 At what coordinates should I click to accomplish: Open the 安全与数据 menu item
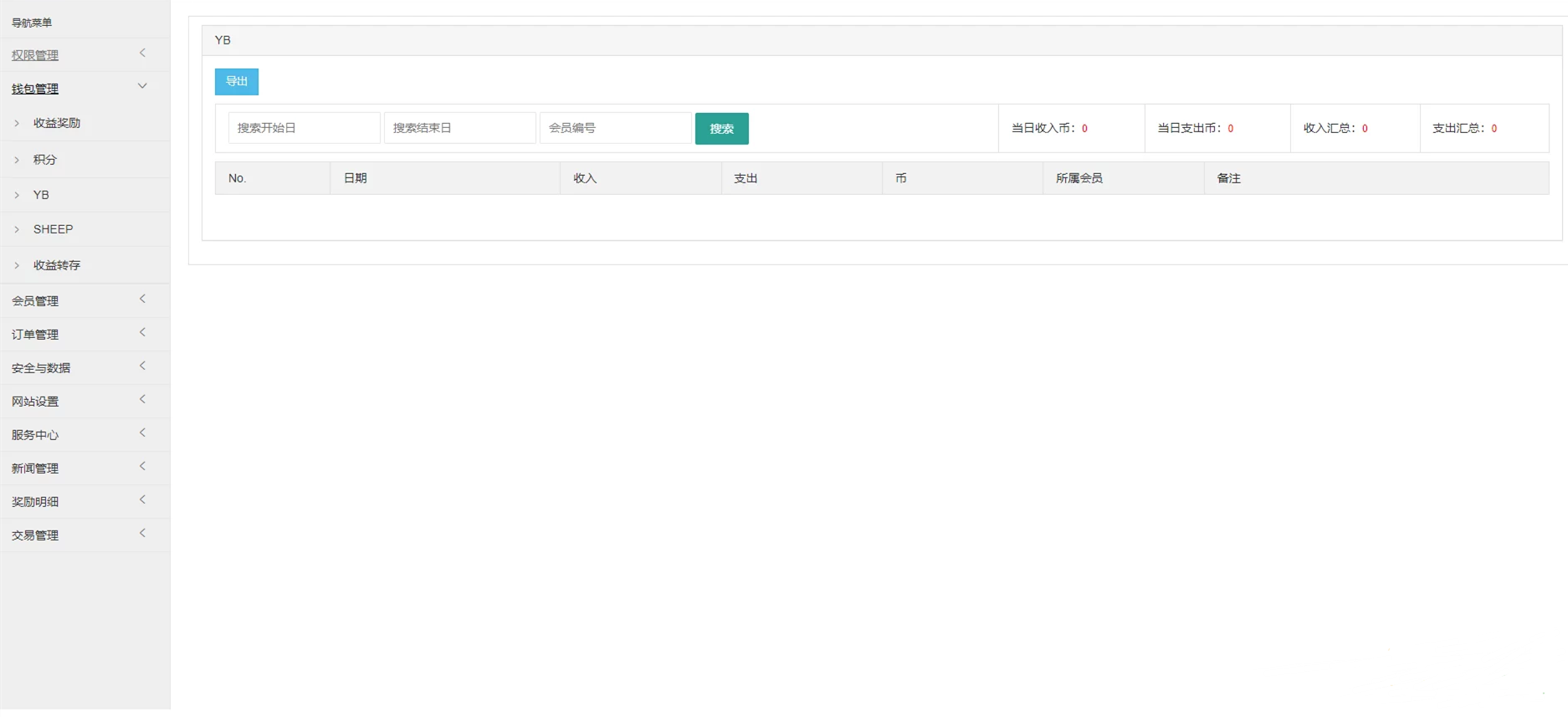pyautogui.click(x=41, y=368)
